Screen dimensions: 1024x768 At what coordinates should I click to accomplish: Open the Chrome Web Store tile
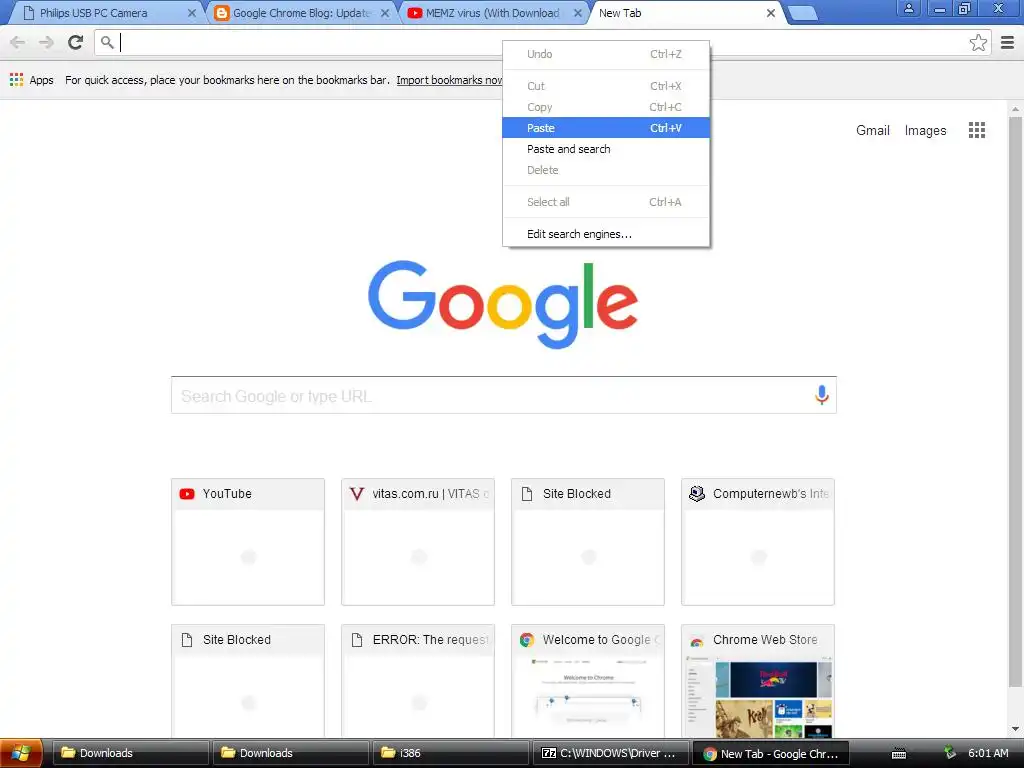(x=758, y=681)
